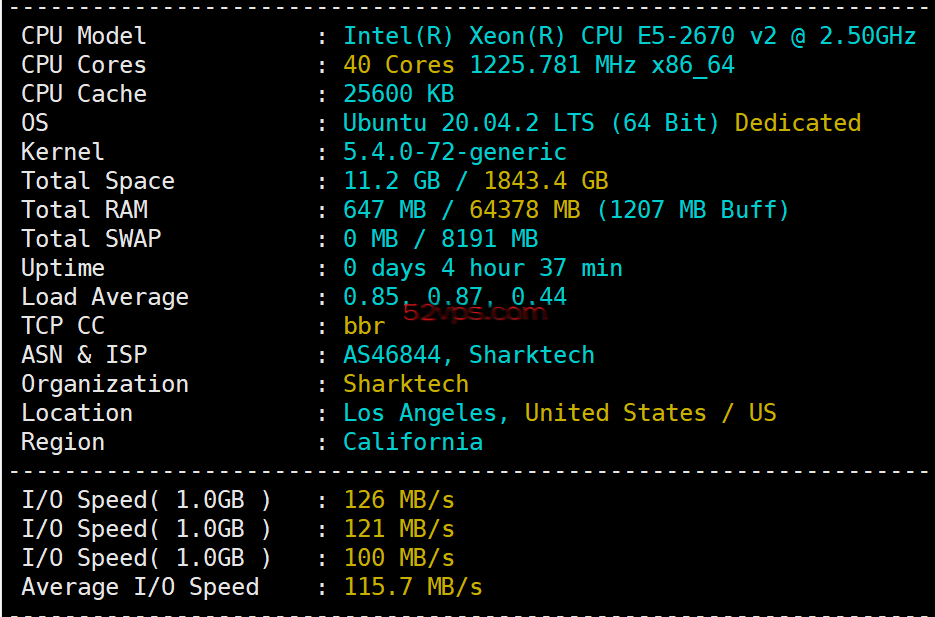Click the '0.85' load average value

[371, 297]
